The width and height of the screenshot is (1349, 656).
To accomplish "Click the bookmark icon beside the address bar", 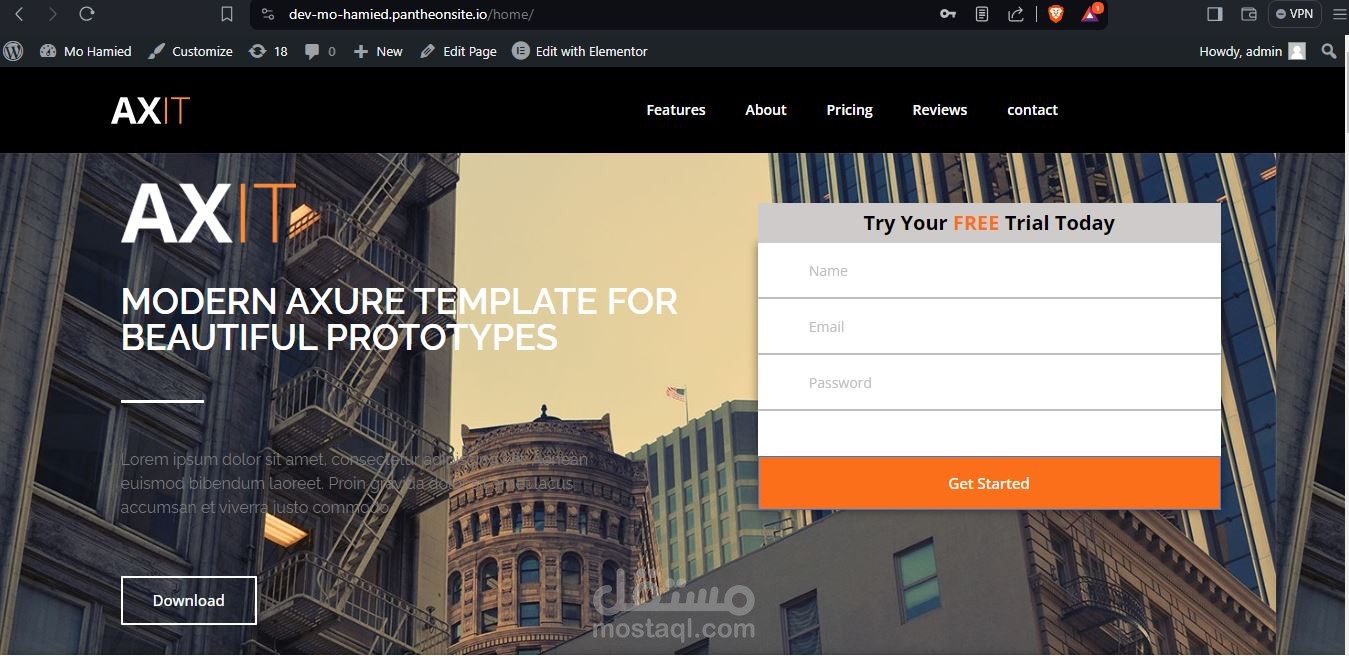I will click(x=227, y=14).
